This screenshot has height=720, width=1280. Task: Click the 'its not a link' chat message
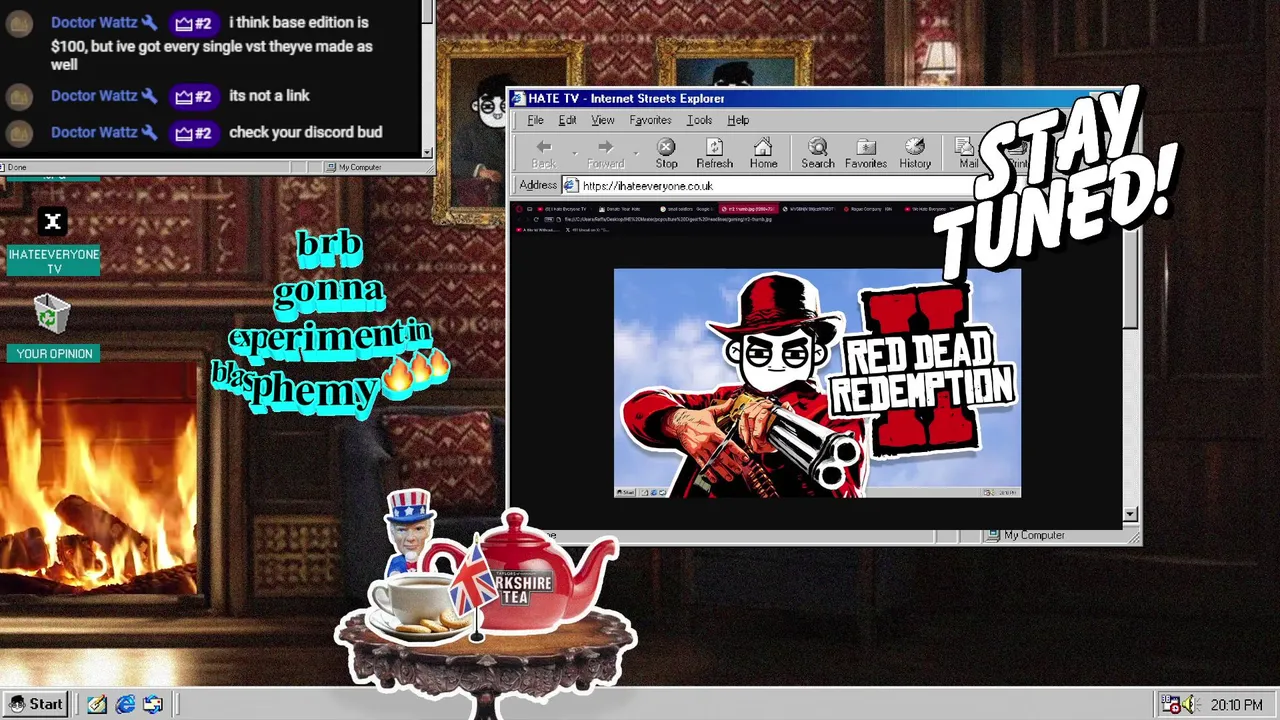[x=269, y=96]
